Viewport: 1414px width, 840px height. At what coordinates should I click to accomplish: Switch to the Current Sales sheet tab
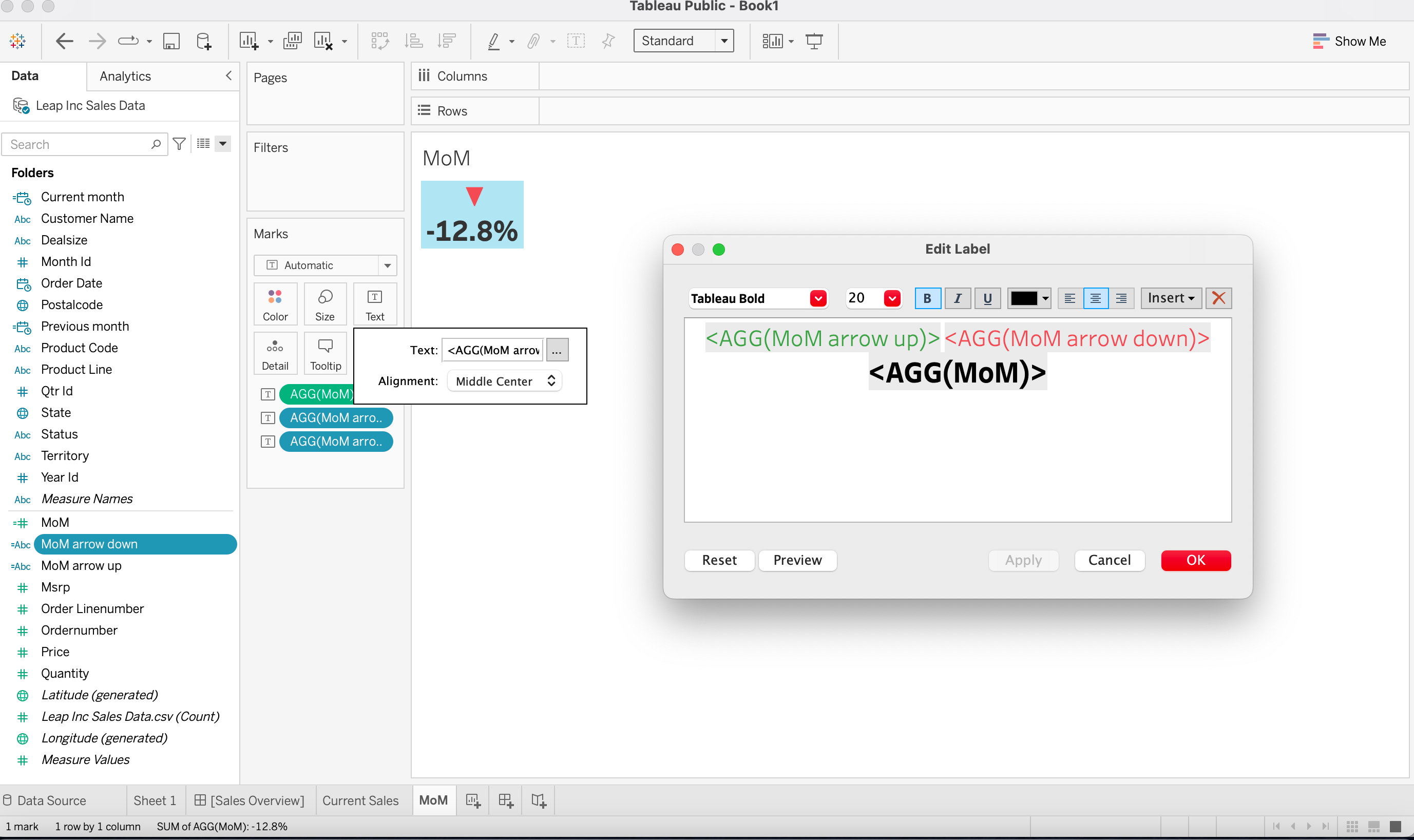coord(360,800)
